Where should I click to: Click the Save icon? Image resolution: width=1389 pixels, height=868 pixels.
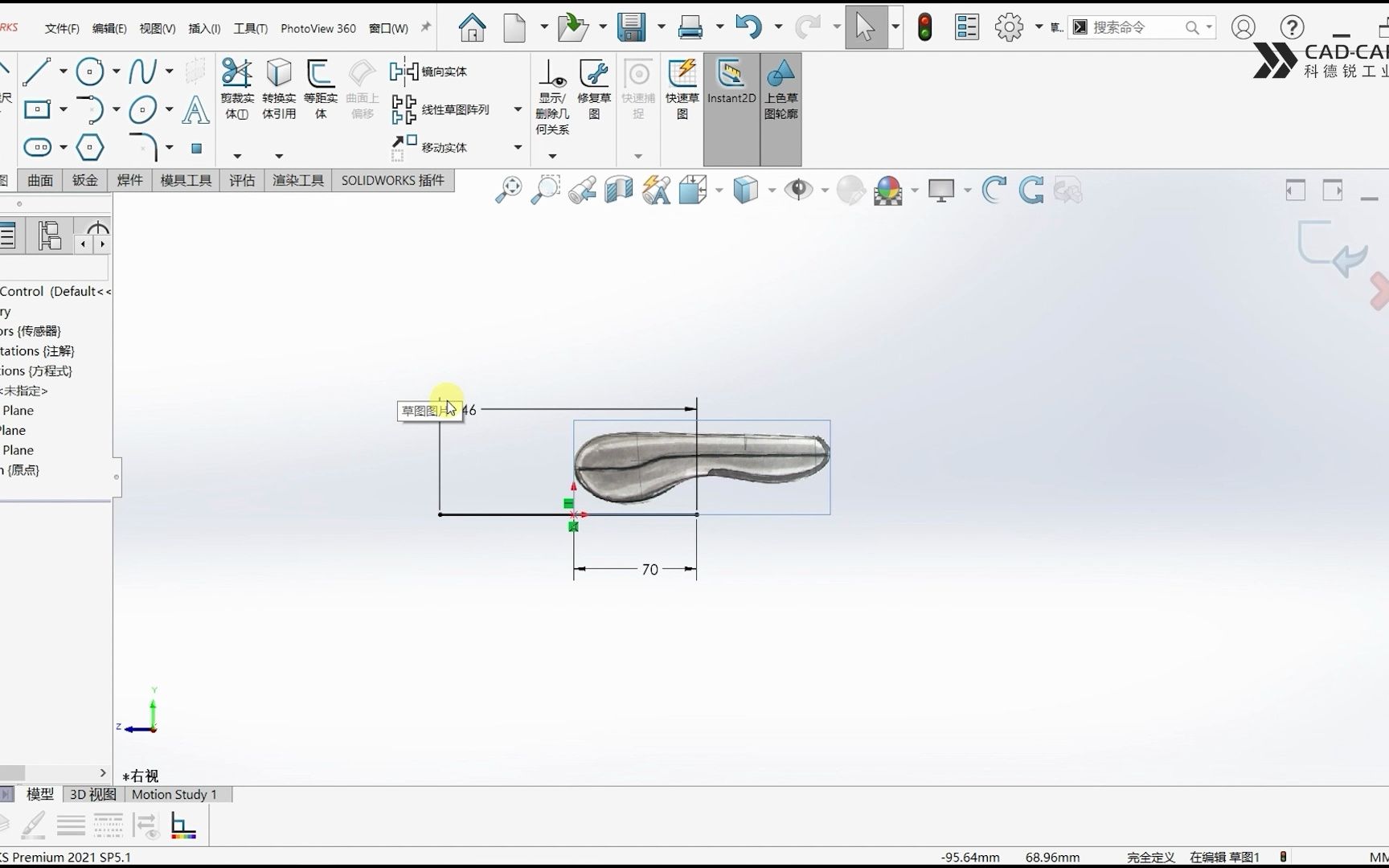[x=632, y=27]
